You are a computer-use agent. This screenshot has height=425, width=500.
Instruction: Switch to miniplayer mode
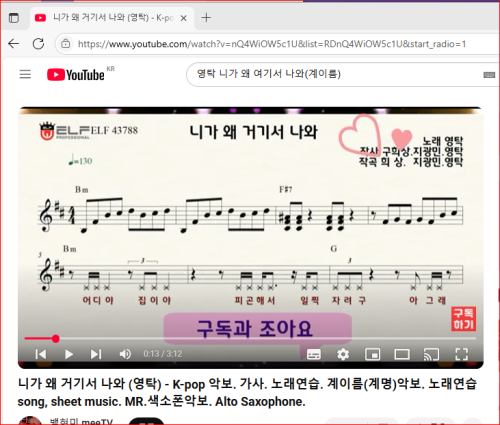point(372,354)
